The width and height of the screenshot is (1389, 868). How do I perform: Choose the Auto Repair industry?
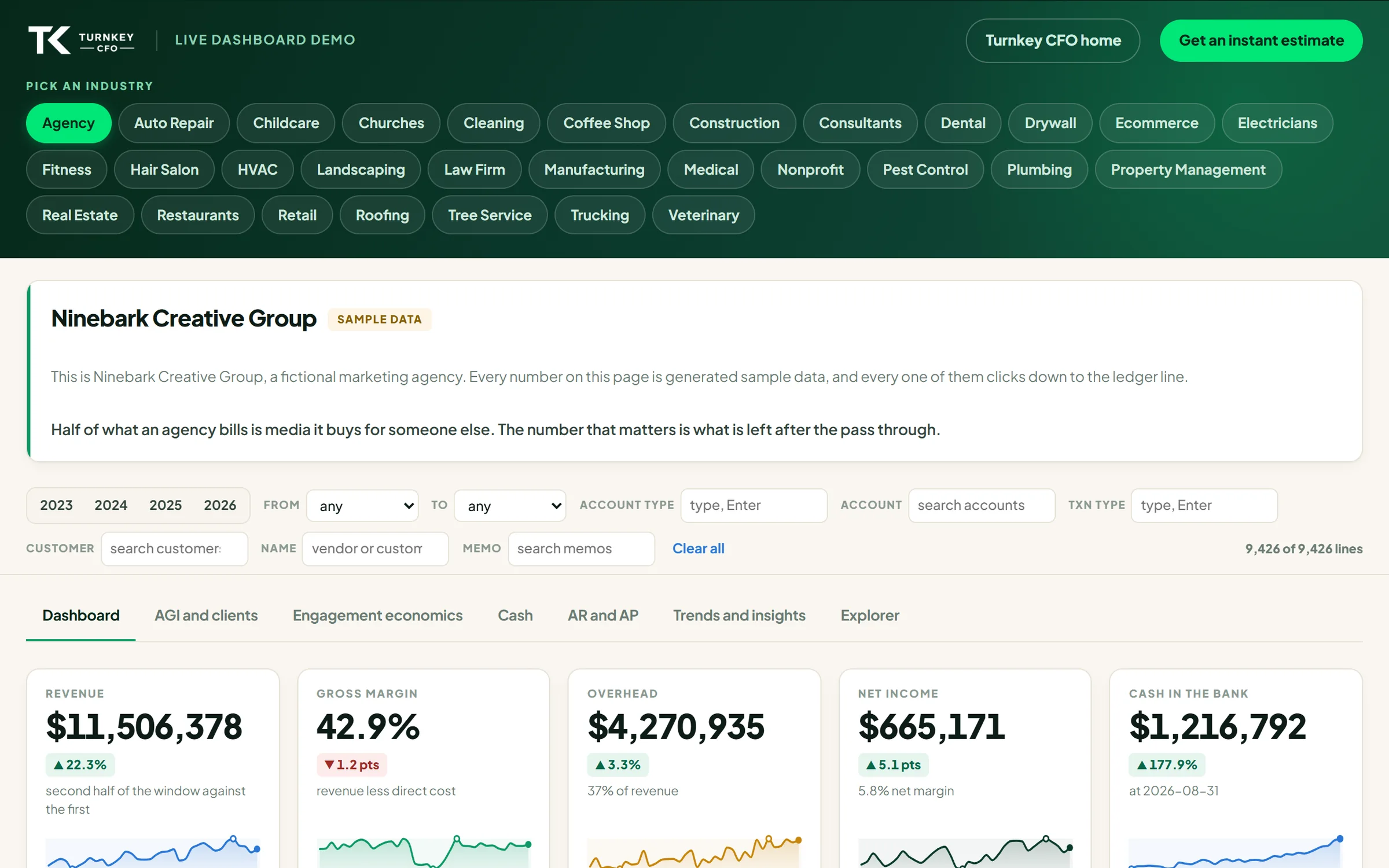pyautogui.click(x=174, y=123)
